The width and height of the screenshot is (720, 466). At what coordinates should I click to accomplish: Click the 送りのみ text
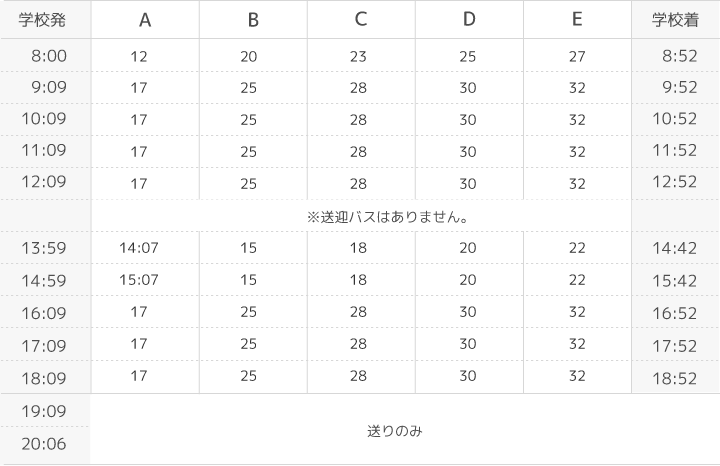tap(394, 431)
